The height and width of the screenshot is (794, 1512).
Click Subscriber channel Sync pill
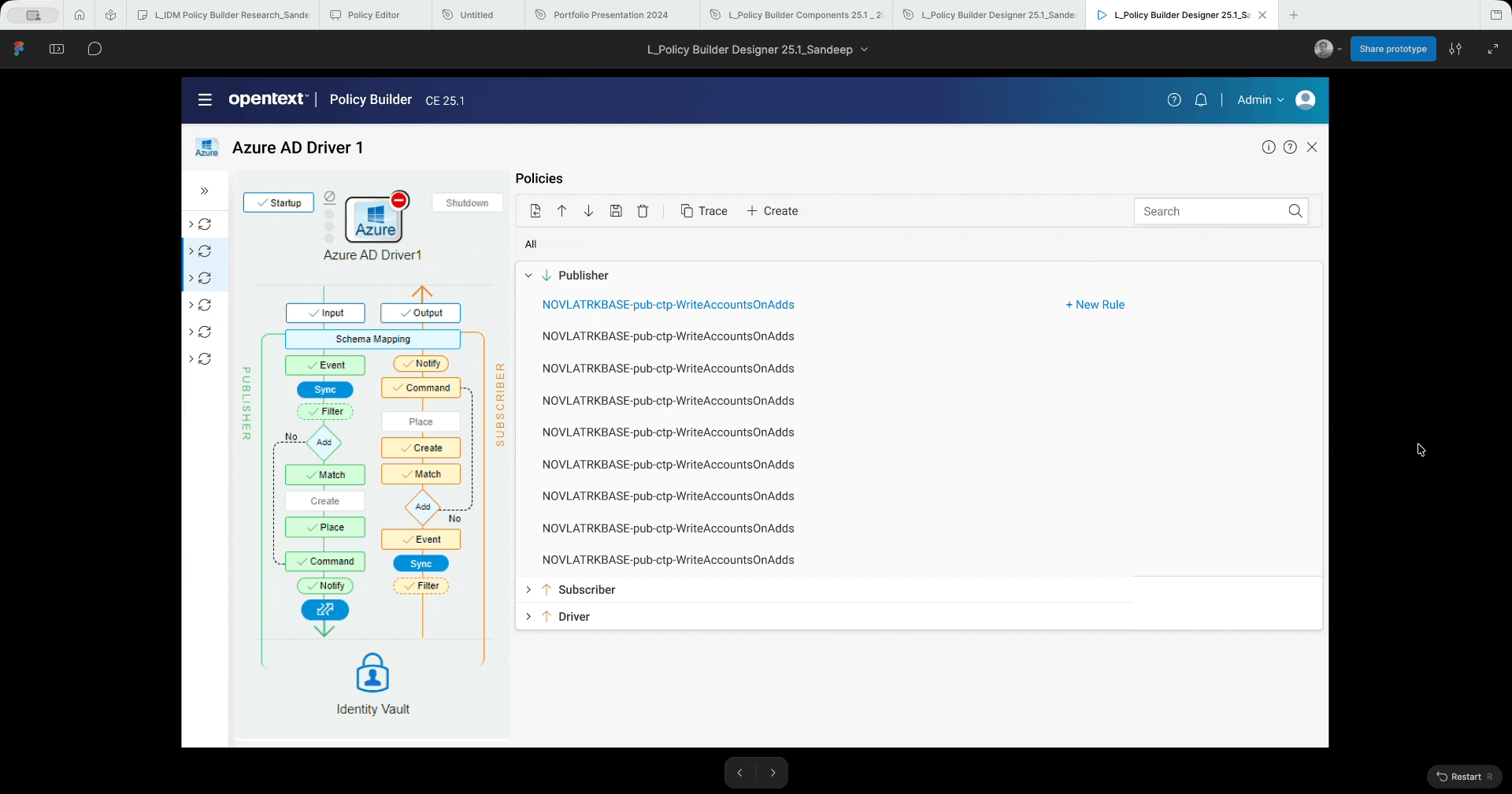pyautogui.click(x=421, y=564)
